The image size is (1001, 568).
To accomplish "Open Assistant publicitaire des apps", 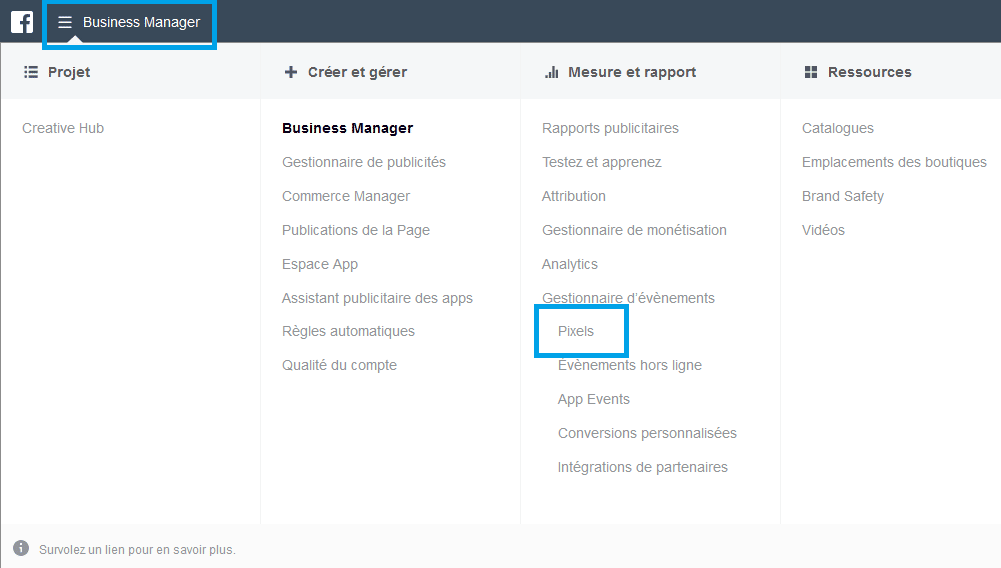I will 377,298.
